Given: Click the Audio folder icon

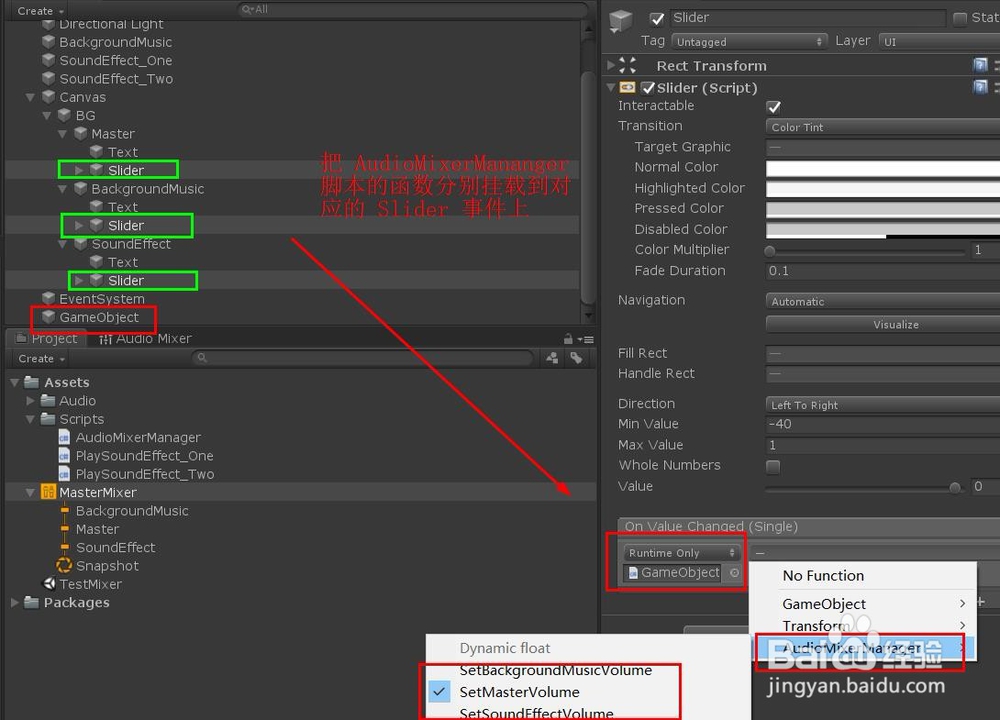Looking at the screenshot, I should pyautogui.click(x=48, y=400).
